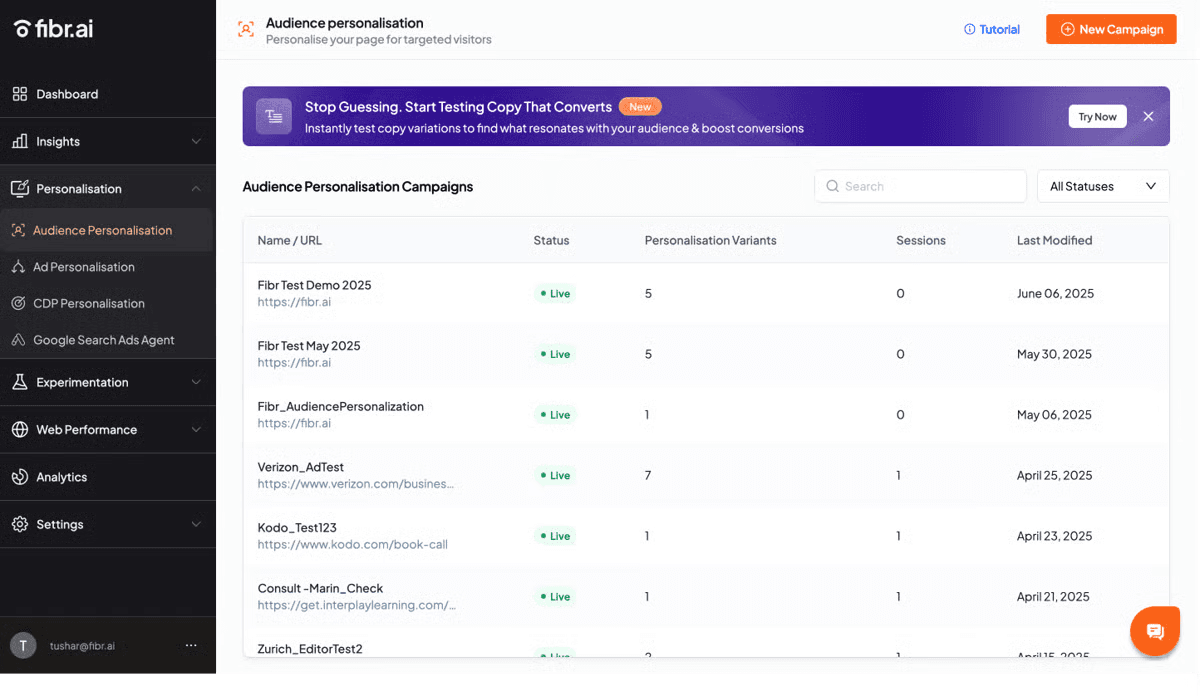The image size is (1200, 696).
Task: Open the Verizon_AdTest campaign
Action: pos(300,467)
